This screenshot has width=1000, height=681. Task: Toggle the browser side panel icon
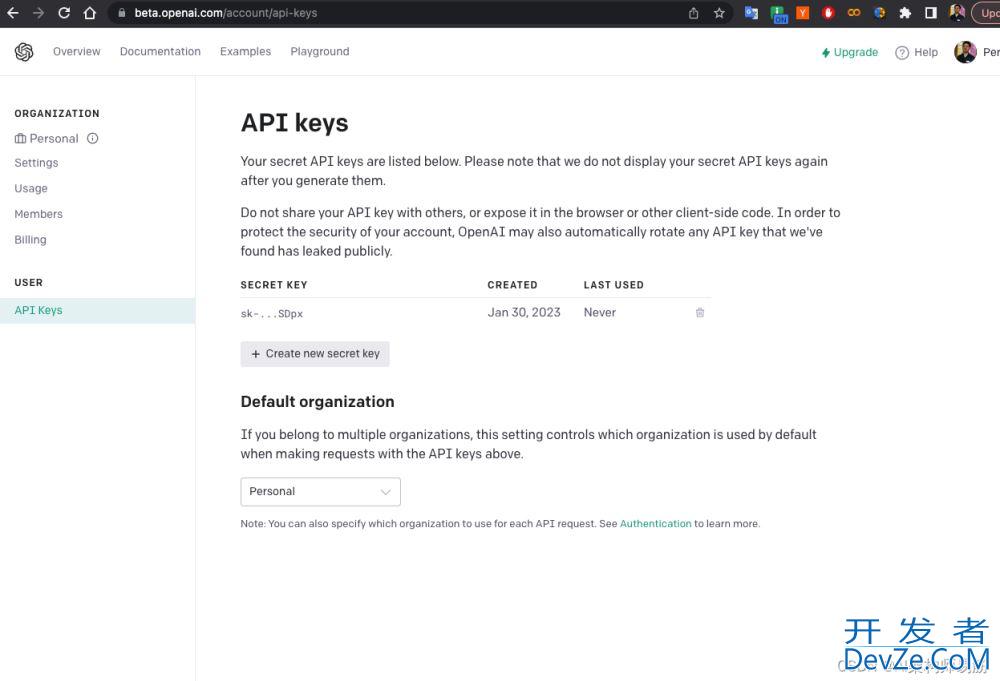[x=930, y=13]
